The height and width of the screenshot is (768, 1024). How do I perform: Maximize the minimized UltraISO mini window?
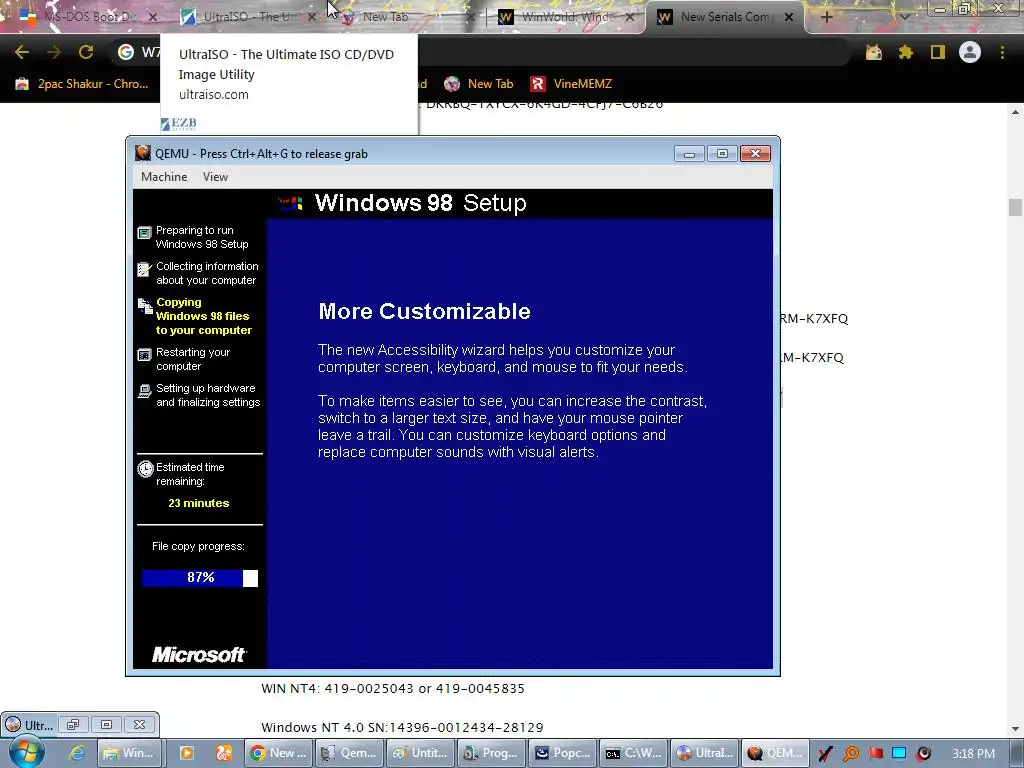(106, 725)
